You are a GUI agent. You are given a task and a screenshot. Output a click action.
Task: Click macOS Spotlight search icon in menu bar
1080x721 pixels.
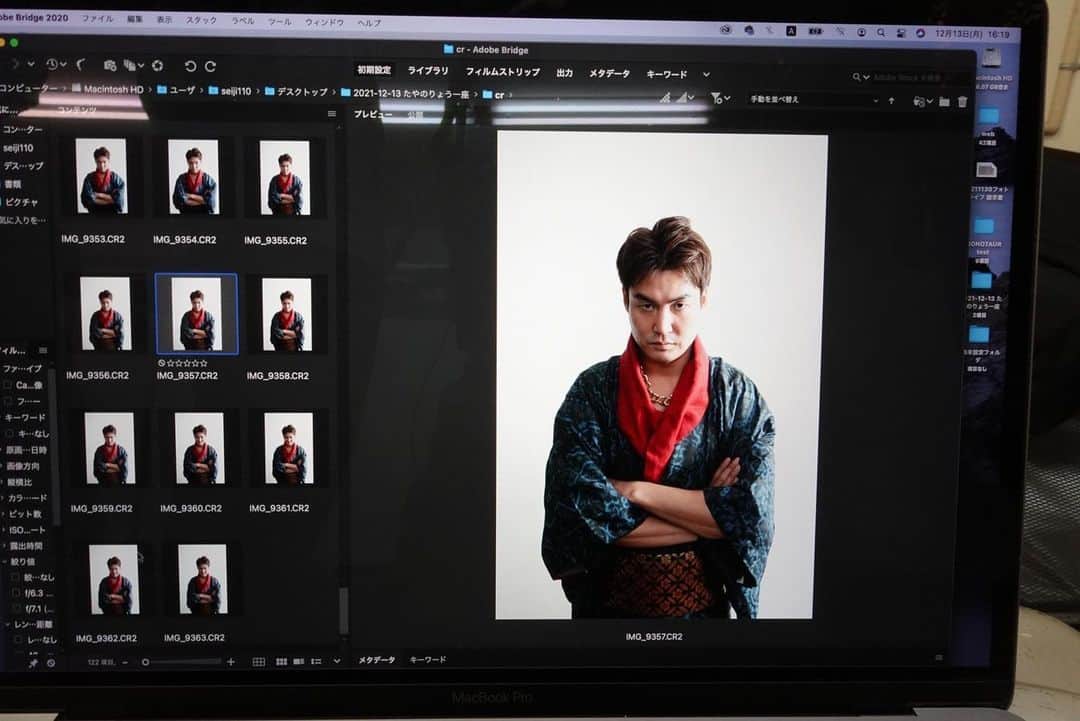881,32
